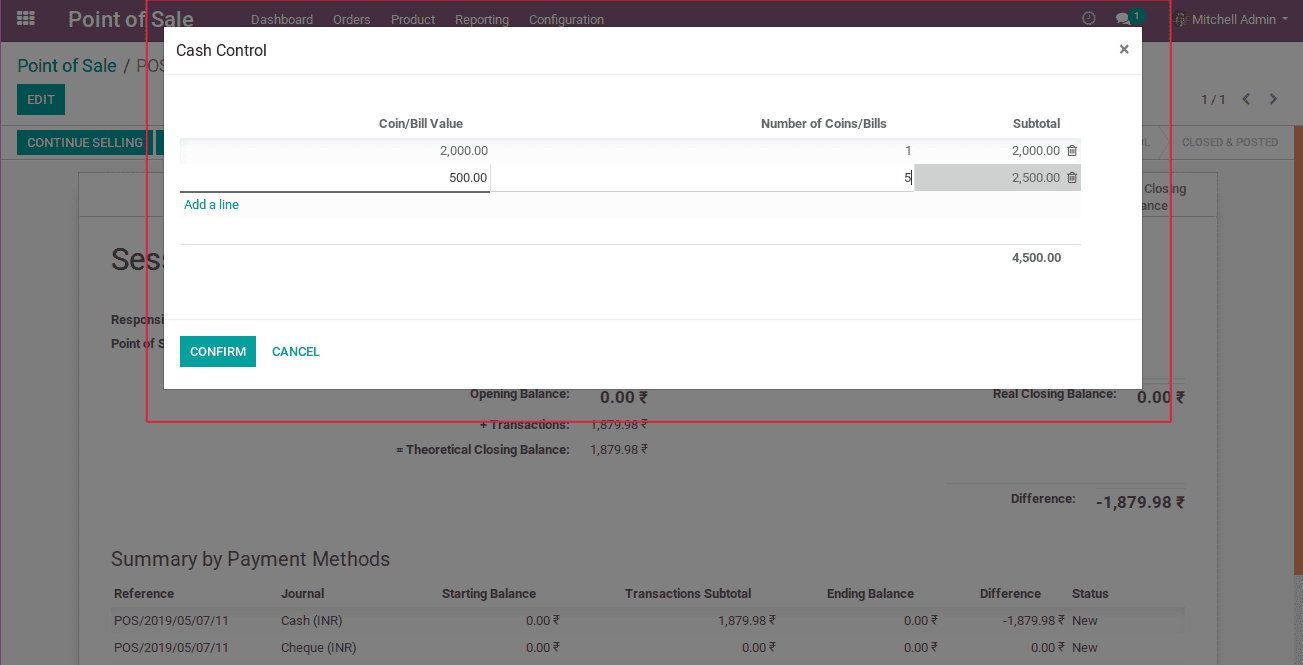
Task: Go to previous record arrow
Action: pos(1246,99)
